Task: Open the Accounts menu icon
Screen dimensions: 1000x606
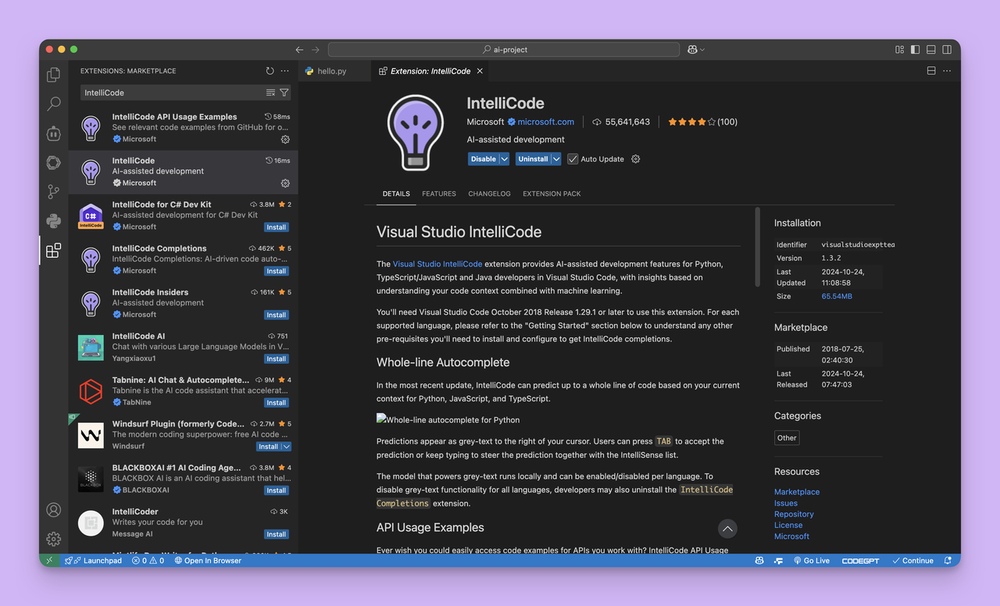Action: point(54,510)
